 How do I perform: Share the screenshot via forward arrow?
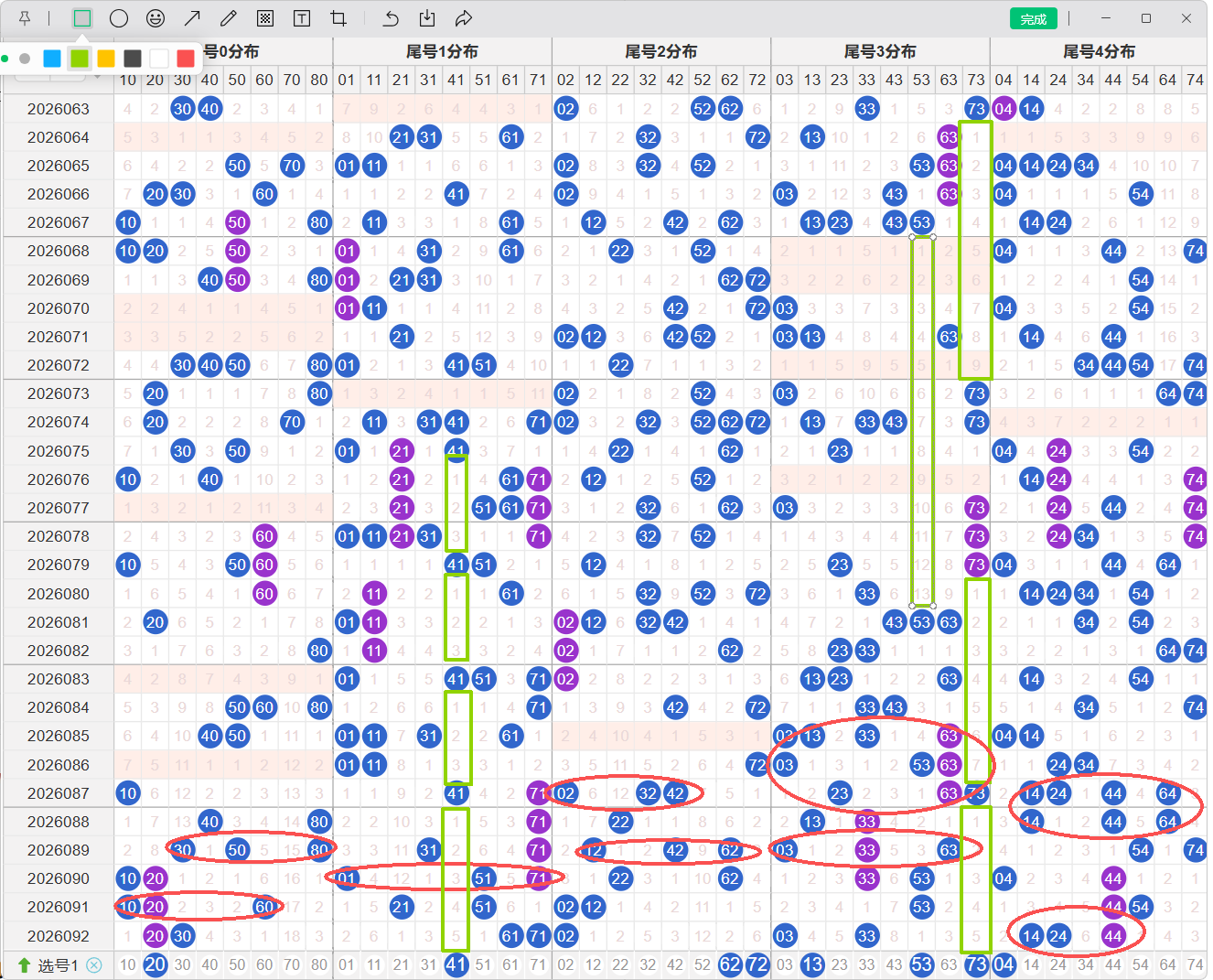coord(464,18)
